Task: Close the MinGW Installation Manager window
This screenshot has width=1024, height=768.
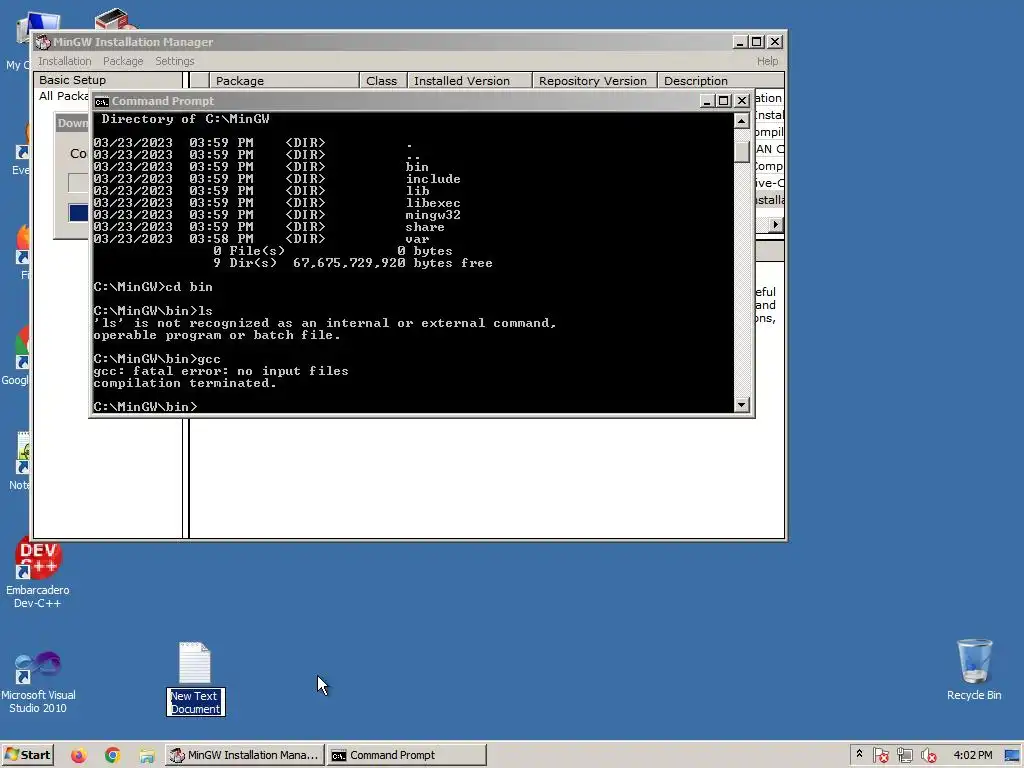Action: pyautogui.click(x=775, y=42)
